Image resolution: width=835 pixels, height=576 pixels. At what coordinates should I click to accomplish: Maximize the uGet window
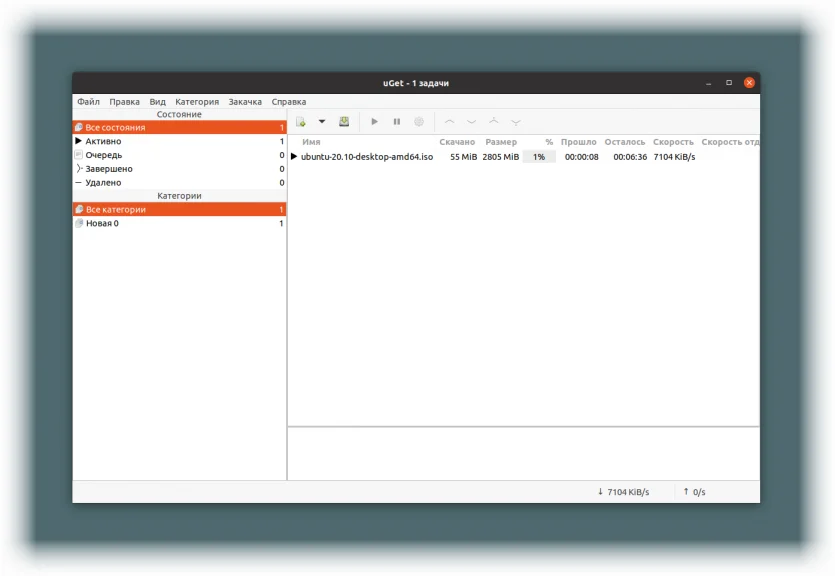pyautogui.click(x=729, y=83)
